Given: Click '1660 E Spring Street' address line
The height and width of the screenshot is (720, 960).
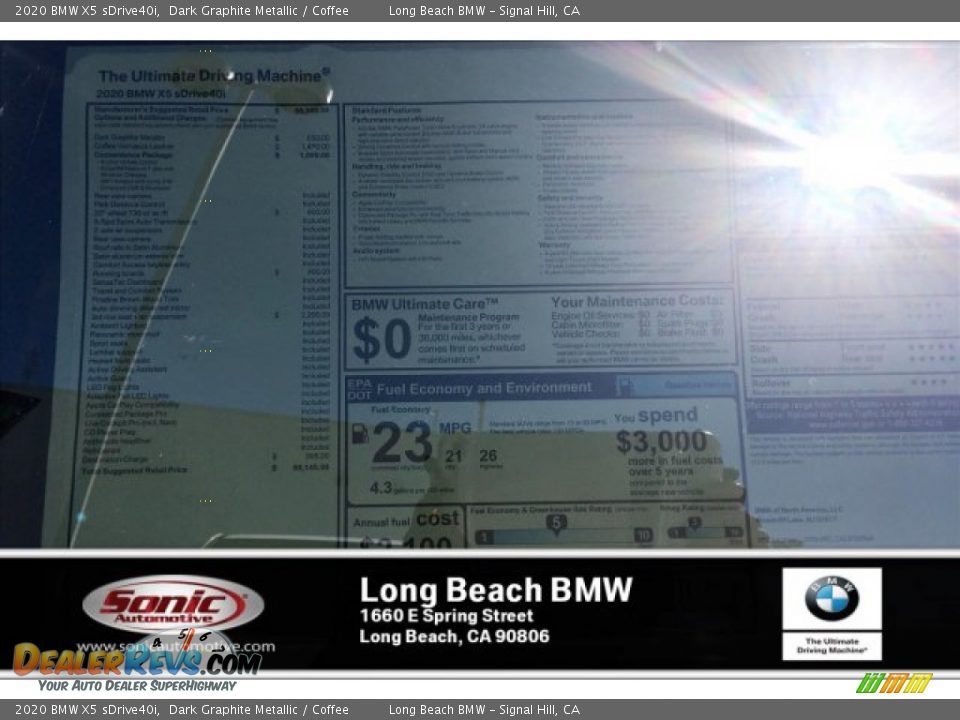Looking at the screenshot, I should tap(446, 615).
